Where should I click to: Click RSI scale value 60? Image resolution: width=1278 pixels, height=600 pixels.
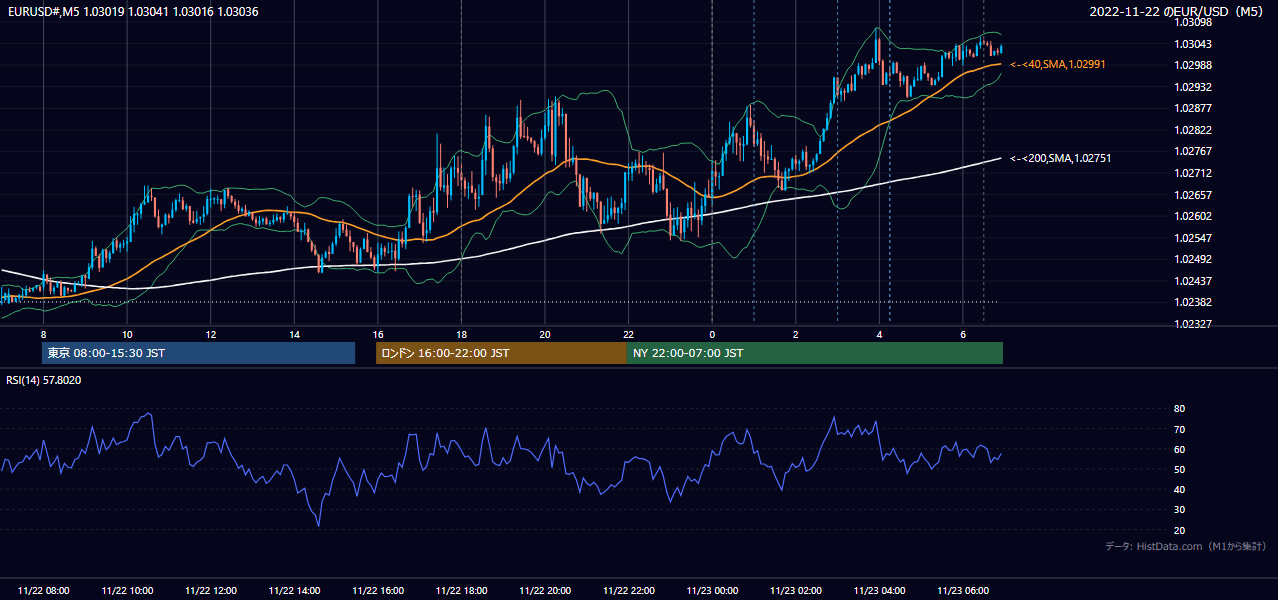pyautogui.click(x=1180, y=449)
